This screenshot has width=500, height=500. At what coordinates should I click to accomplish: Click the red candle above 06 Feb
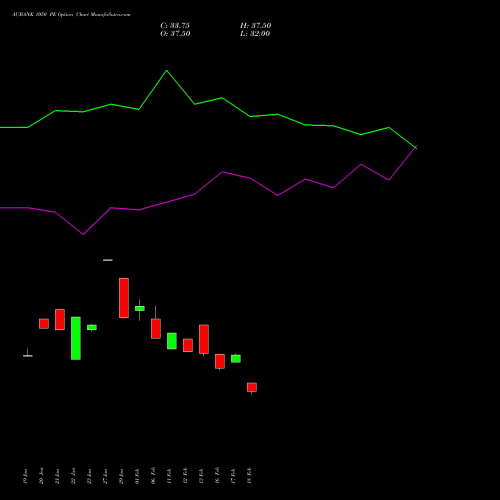click(x=156, y=328)
